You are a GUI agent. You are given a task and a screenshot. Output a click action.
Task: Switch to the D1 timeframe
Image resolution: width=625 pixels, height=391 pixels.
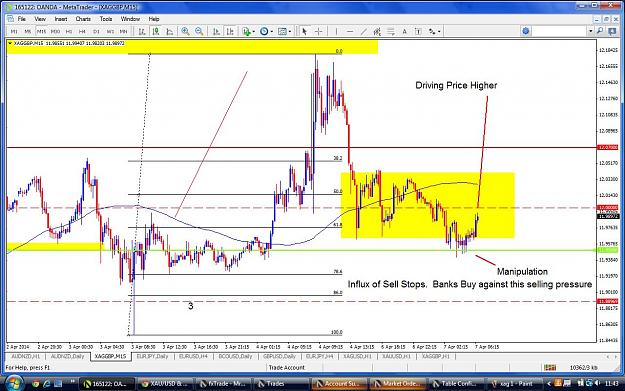tap(96, 31)
